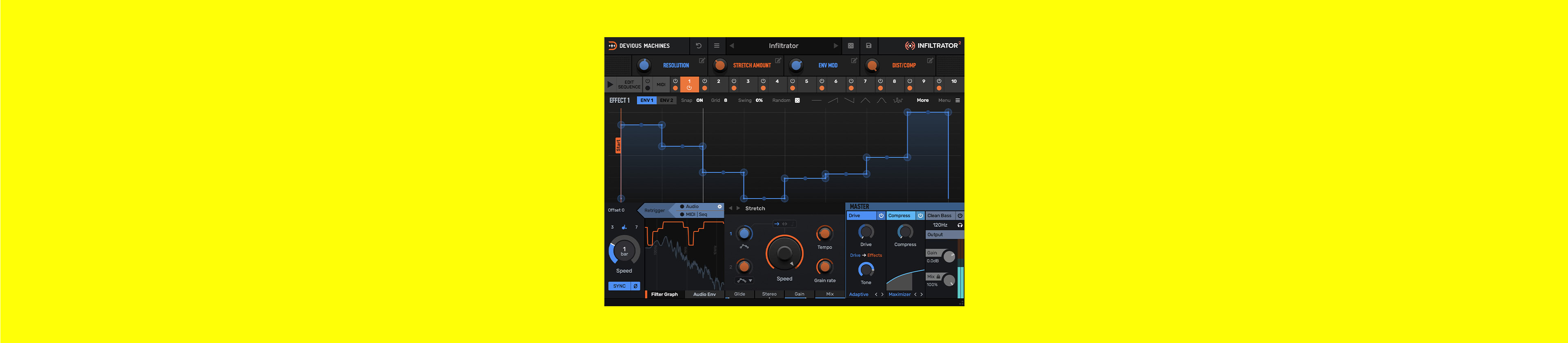
Task: Click the randomize dice icon in header
Action: pos(850,46)
